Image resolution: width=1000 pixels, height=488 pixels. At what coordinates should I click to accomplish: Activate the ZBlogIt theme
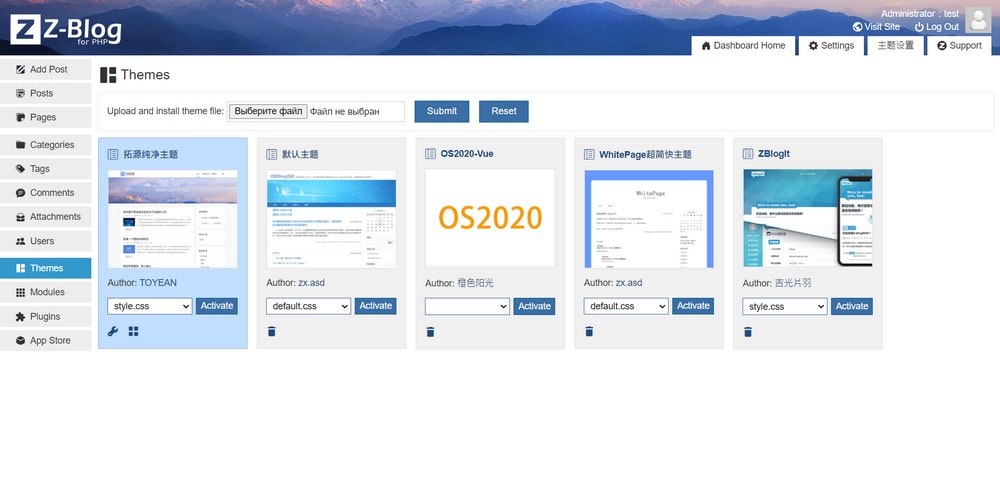(852, 306)
